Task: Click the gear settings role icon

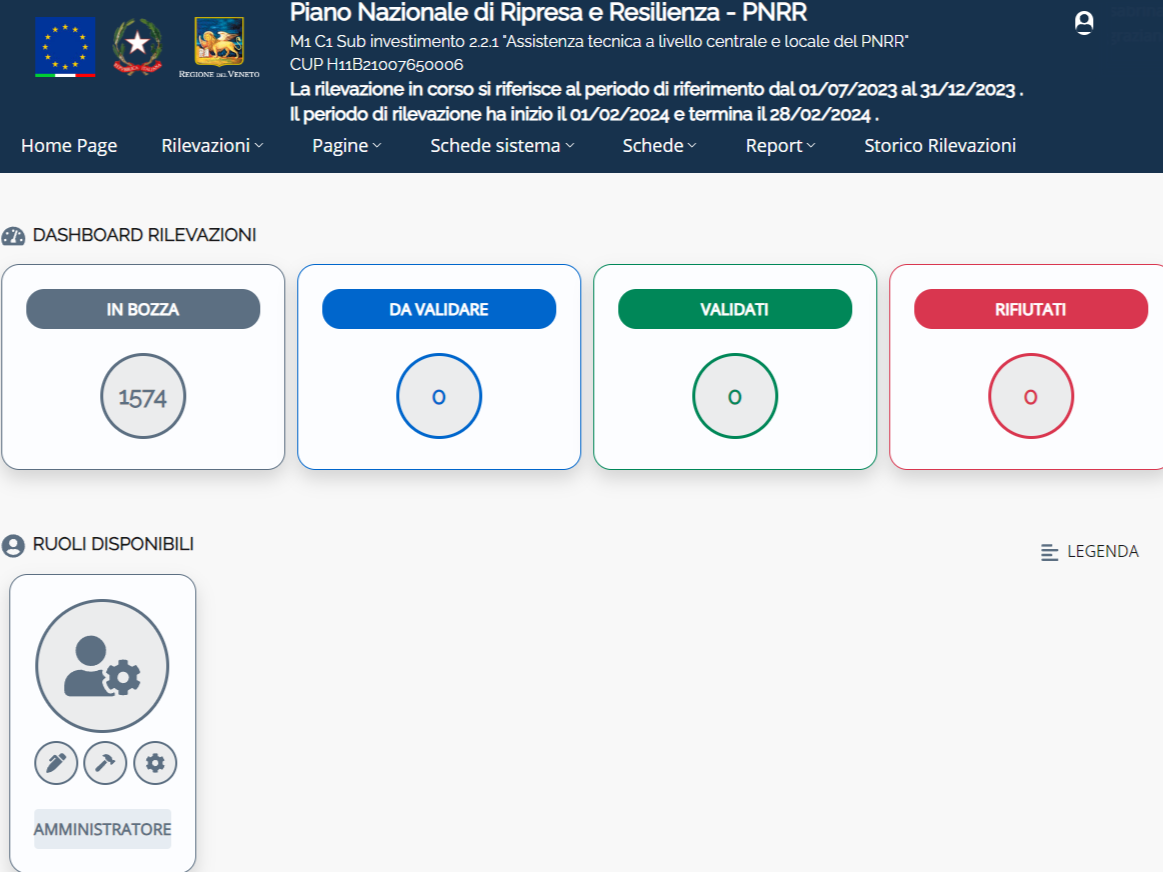Action: pyautogui.click(x=155, y=763)
